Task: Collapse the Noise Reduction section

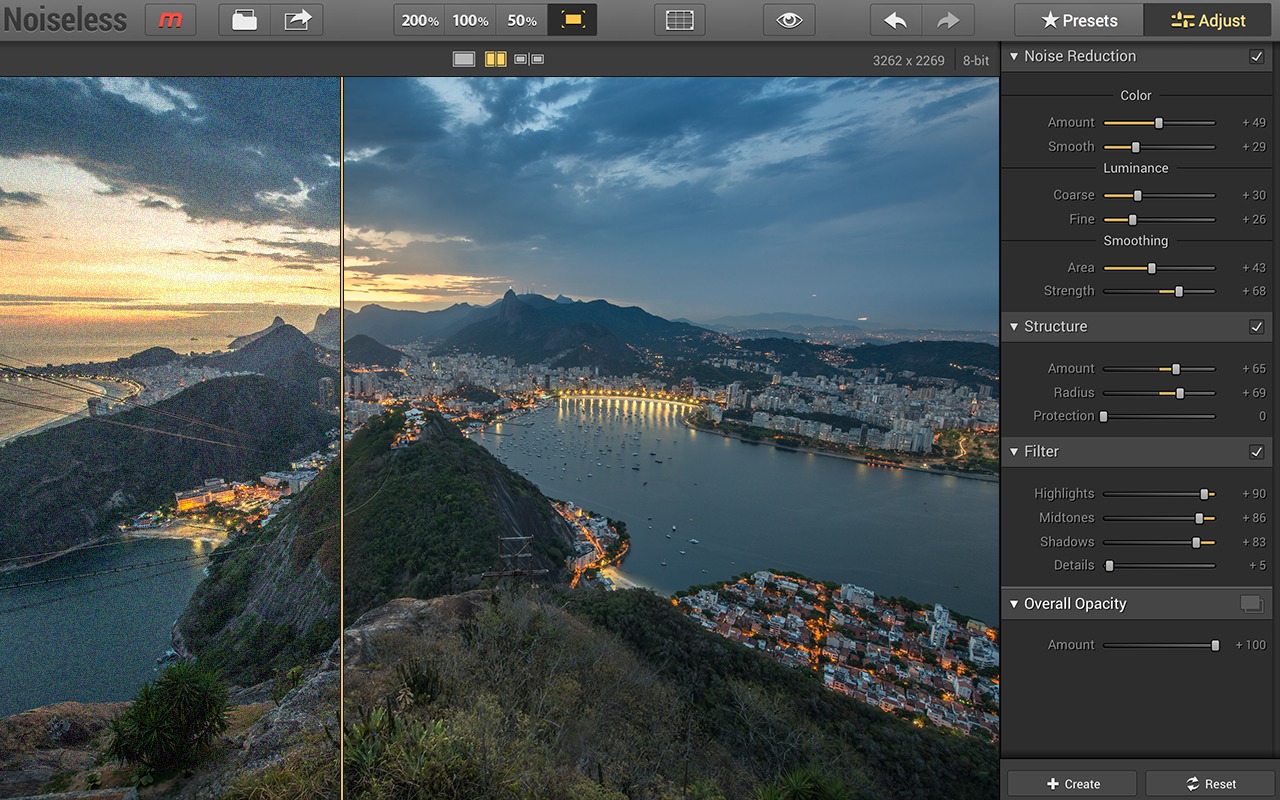Action: [x=1014, y=57]
